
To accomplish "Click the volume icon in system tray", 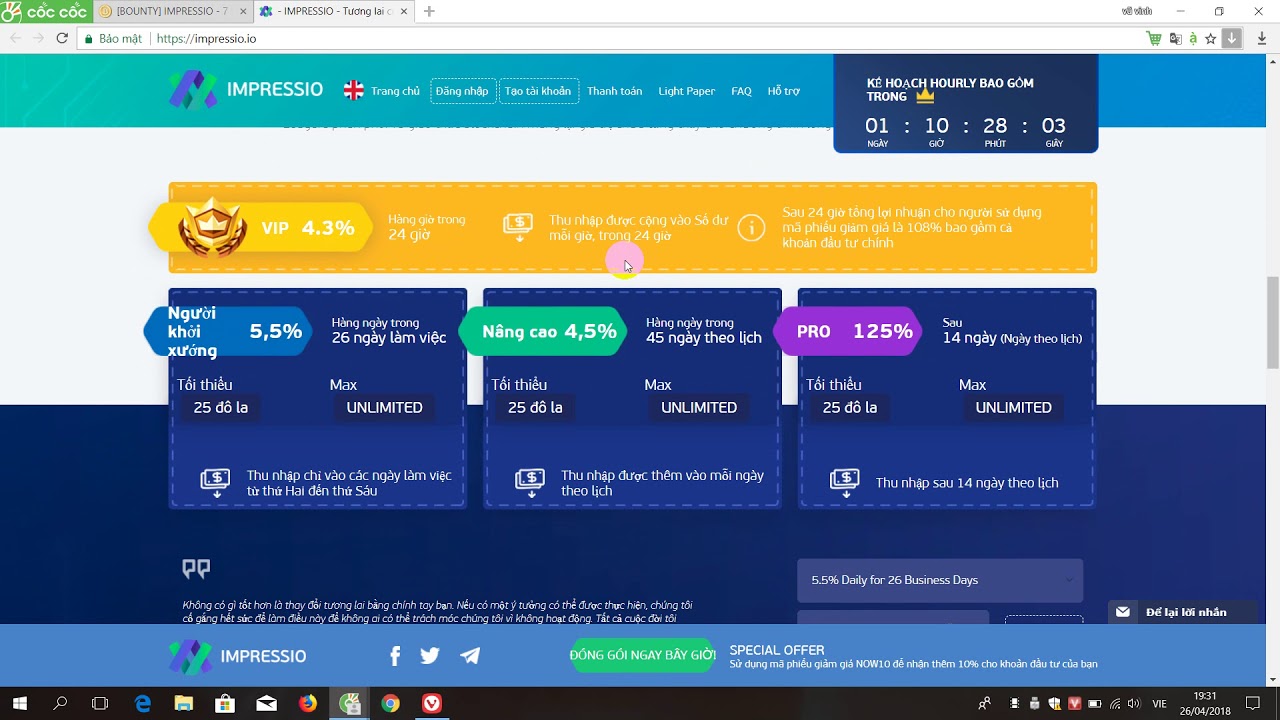I will point(1135,704).
